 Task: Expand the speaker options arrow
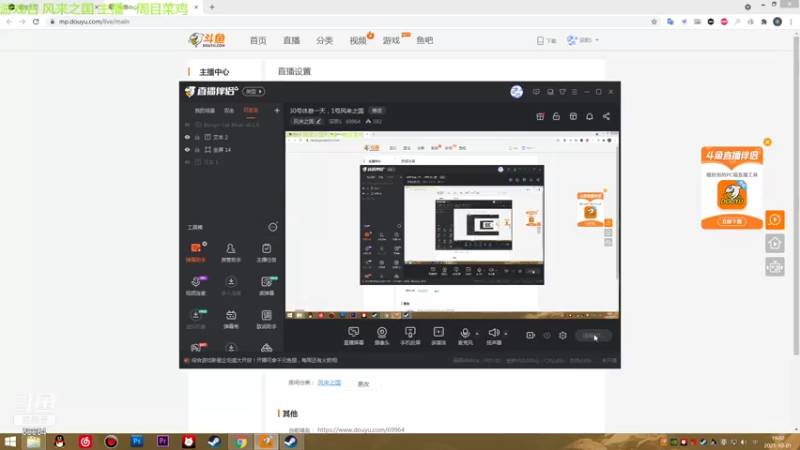[506, 334]
